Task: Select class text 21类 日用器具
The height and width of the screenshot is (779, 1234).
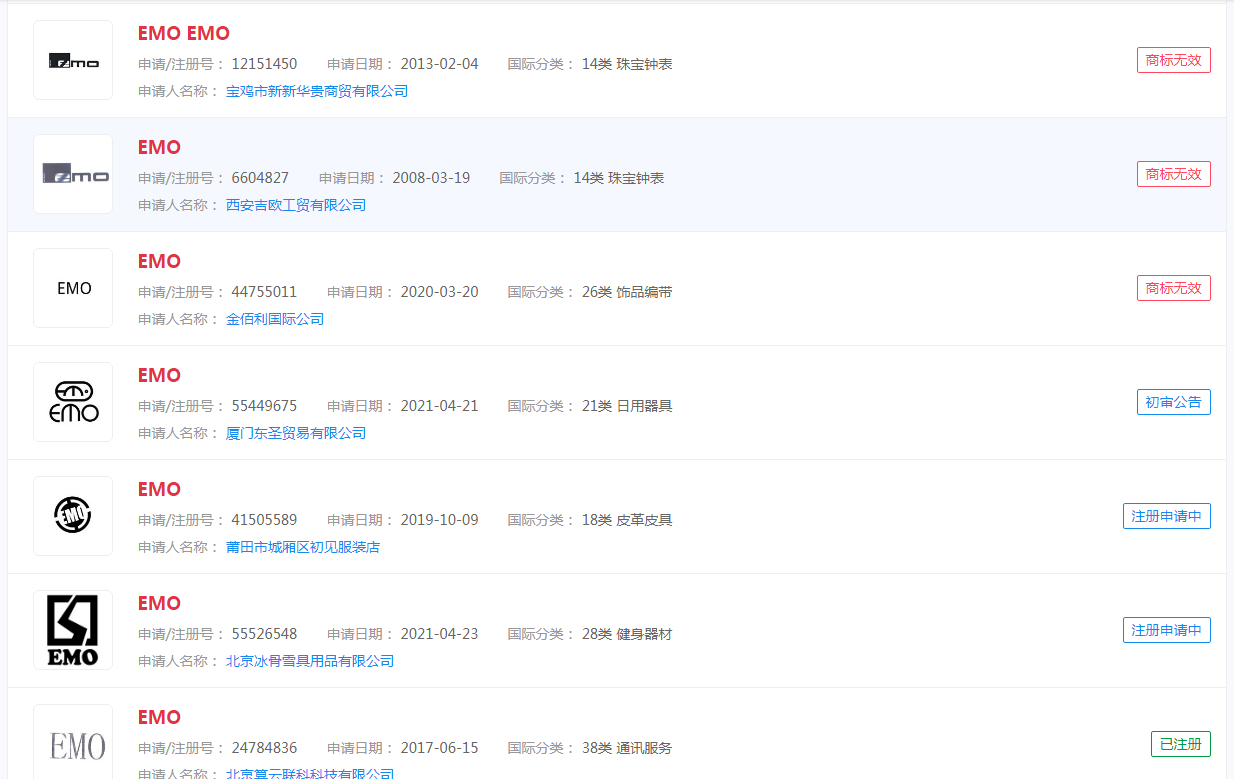Action: (627, 406)
